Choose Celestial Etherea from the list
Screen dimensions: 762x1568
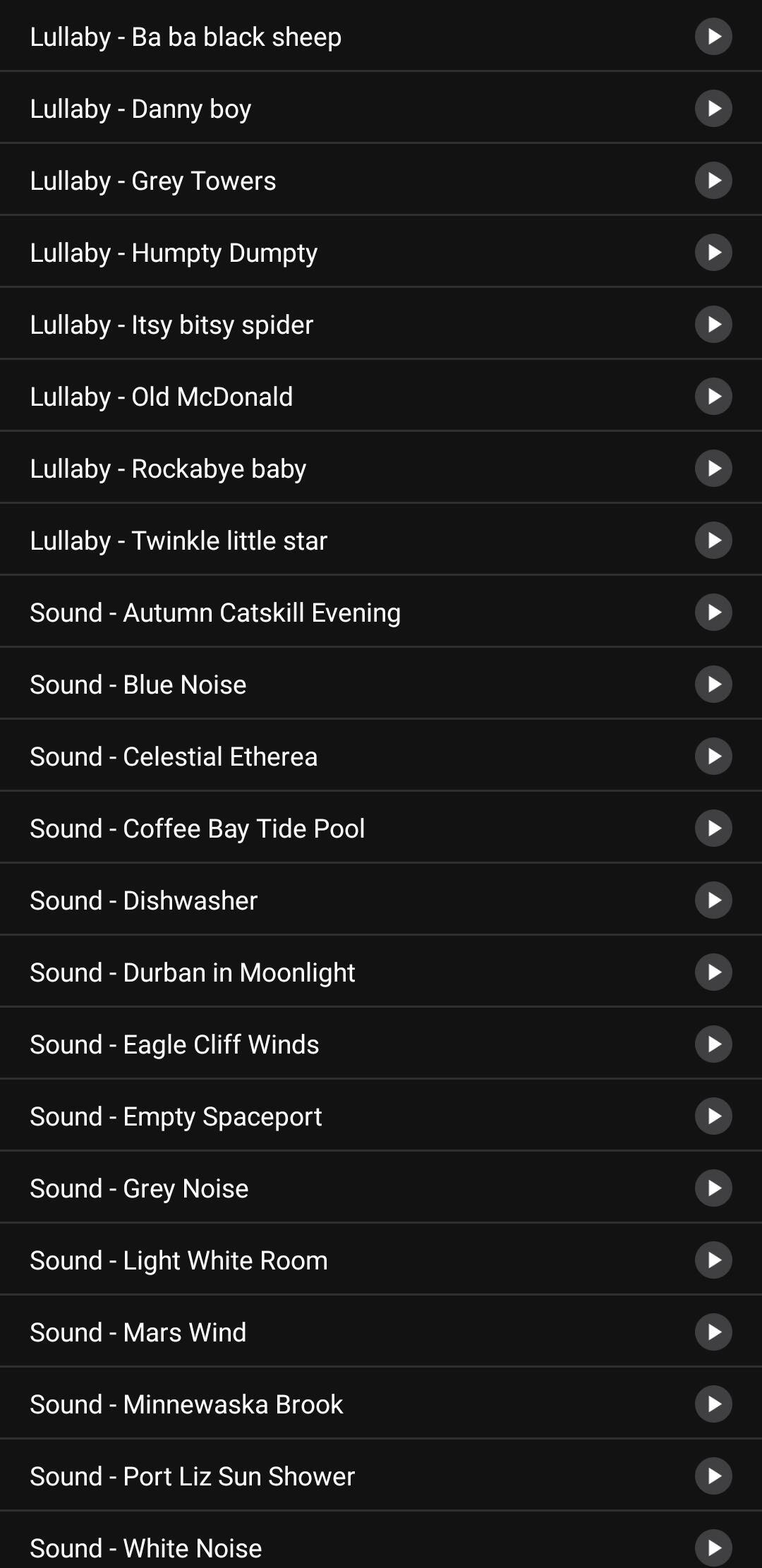click(174, 756)
